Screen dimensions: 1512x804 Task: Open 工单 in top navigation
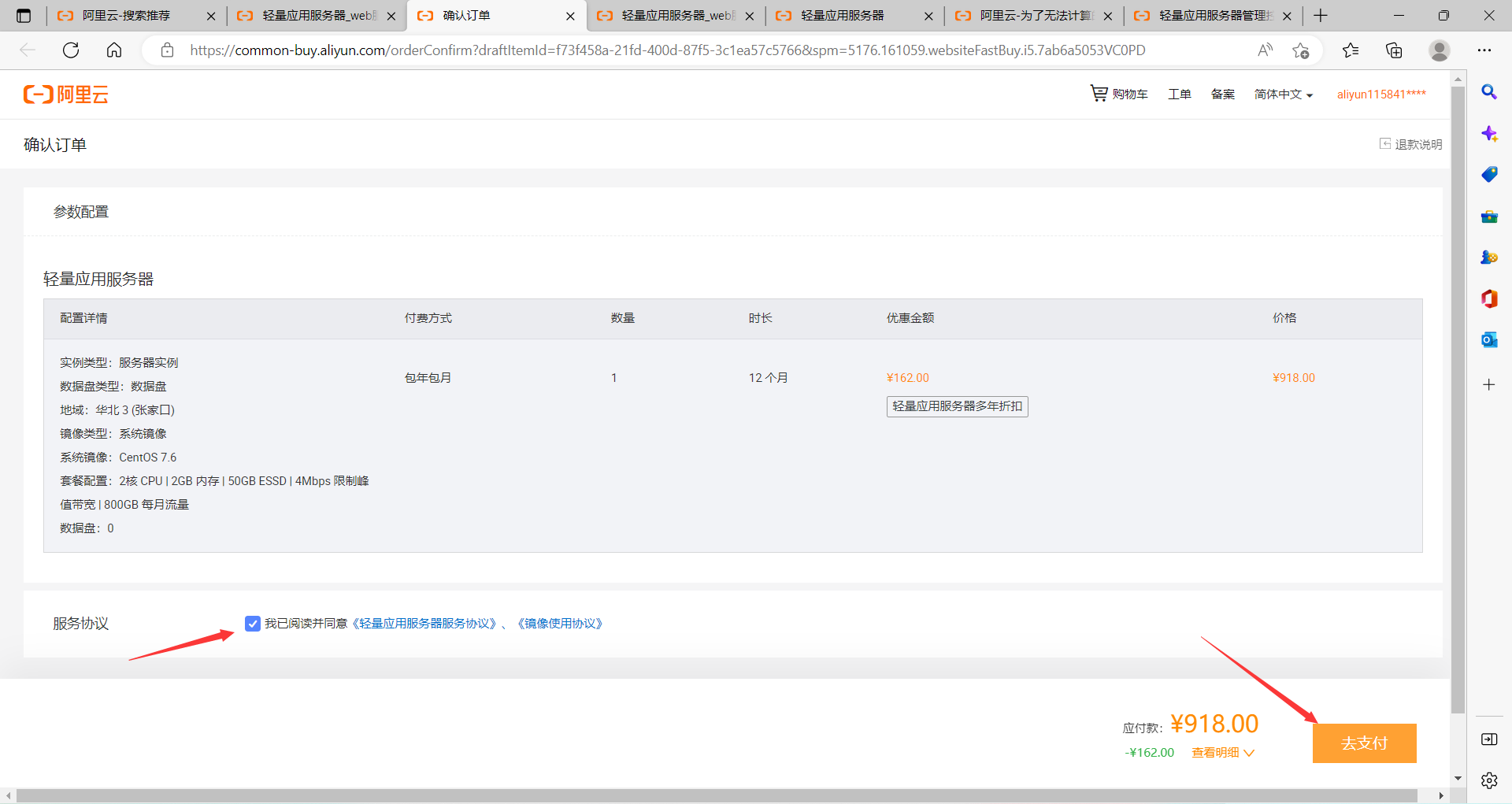click(1179, 94)
